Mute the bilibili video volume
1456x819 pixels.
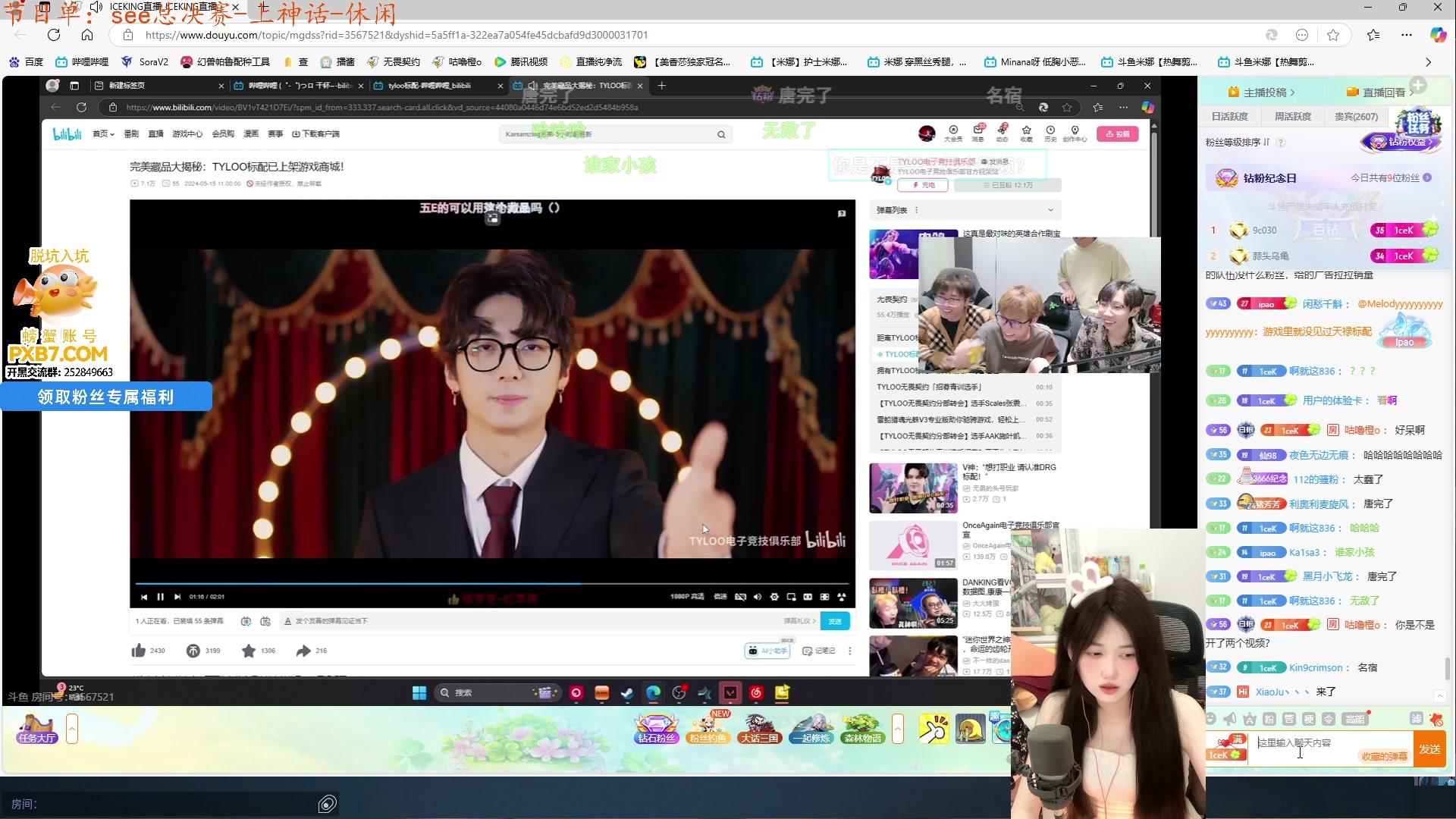(x=758, y=597)
